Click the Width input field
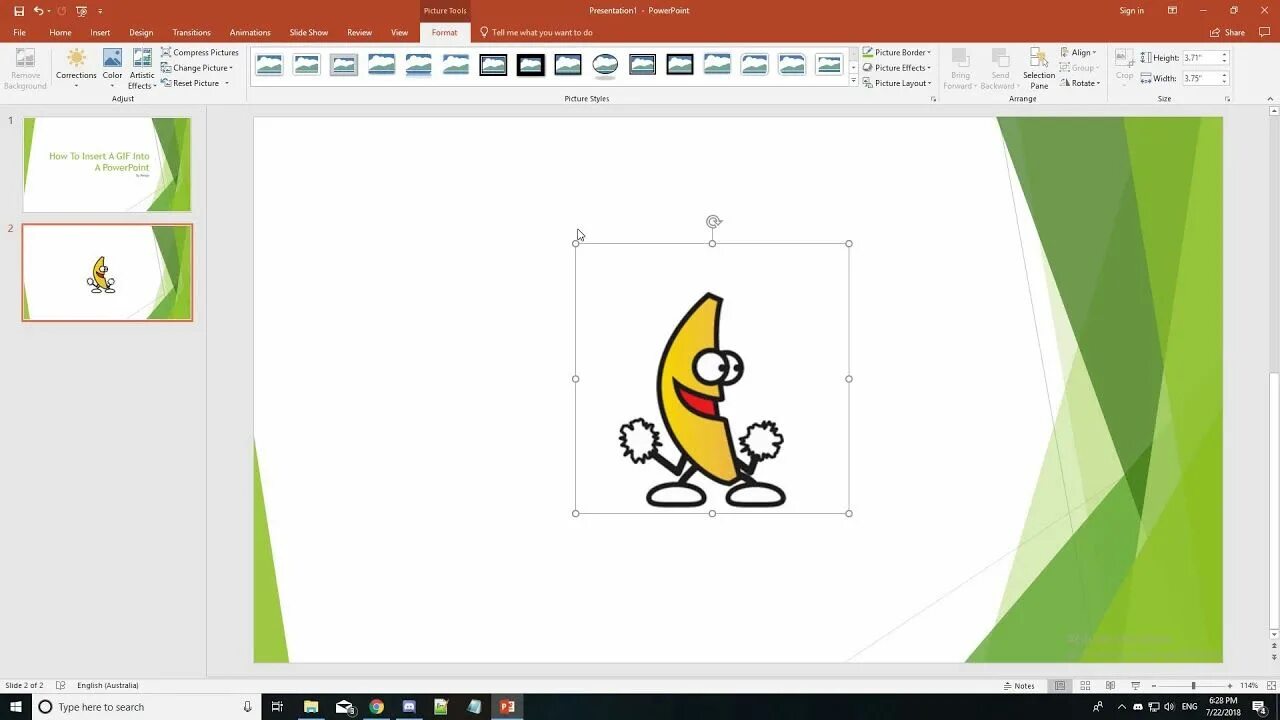Viewport: 1280px width, 720px height. tap(1200, 78)
